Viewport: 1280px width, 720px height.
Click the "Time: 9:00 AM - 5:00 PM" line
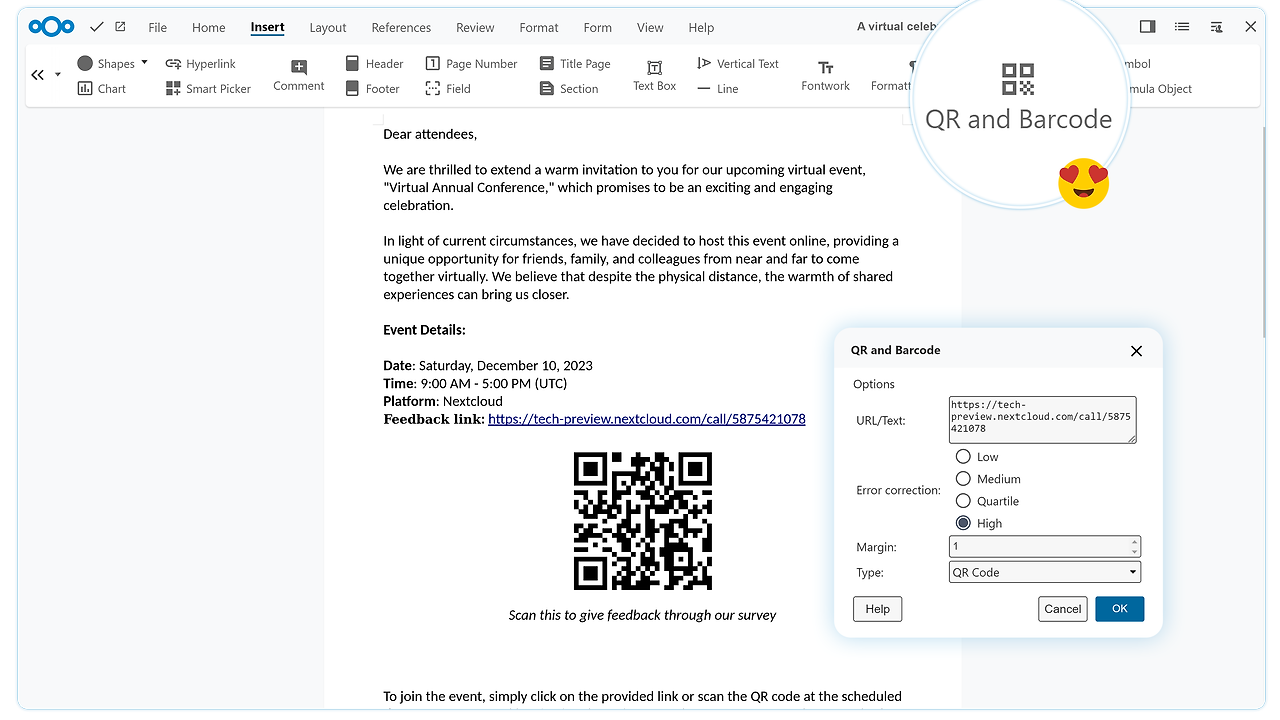(475, 384)
